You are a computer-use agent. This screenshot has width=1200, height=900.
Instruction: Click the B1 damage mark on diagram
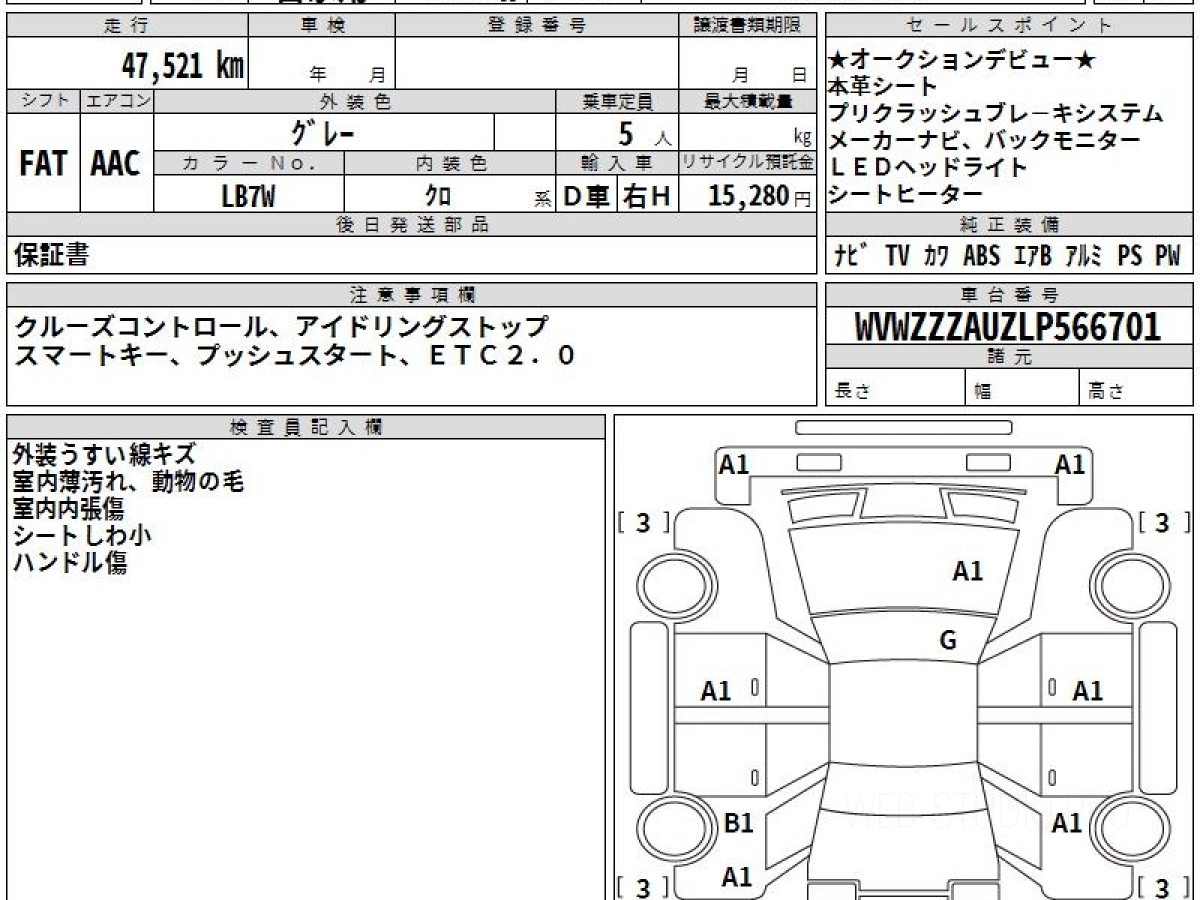tap(738, 823)
